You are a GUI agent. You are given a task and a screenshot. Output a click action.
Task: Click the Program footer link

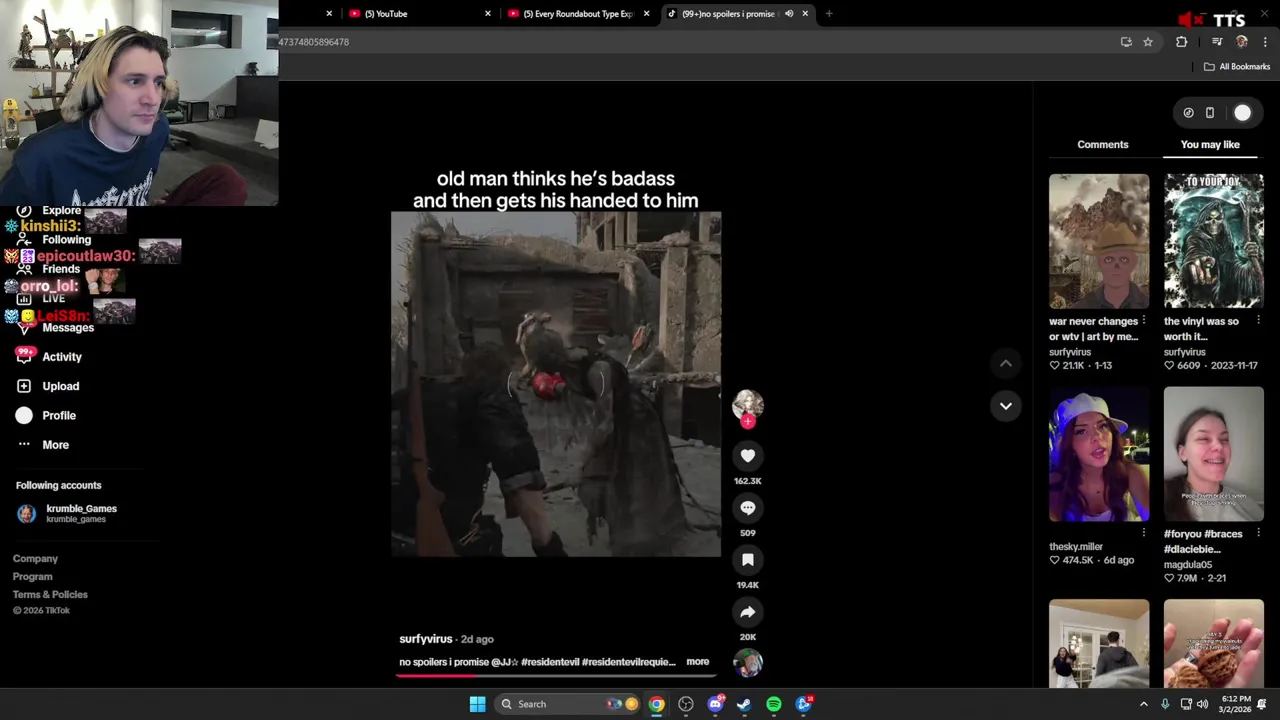(x=32, y=577)
